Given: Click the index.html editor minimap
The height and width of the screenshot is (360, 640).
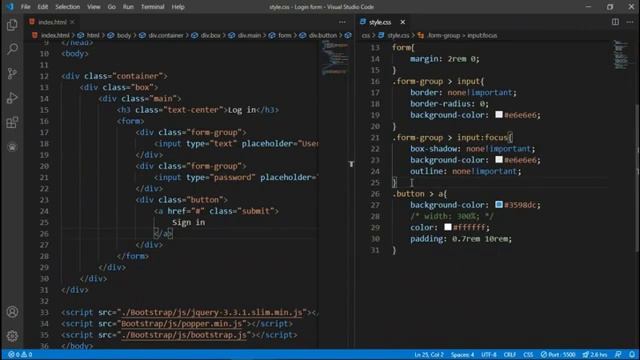Looking at the screenshot, I should (x=335, y=57).
